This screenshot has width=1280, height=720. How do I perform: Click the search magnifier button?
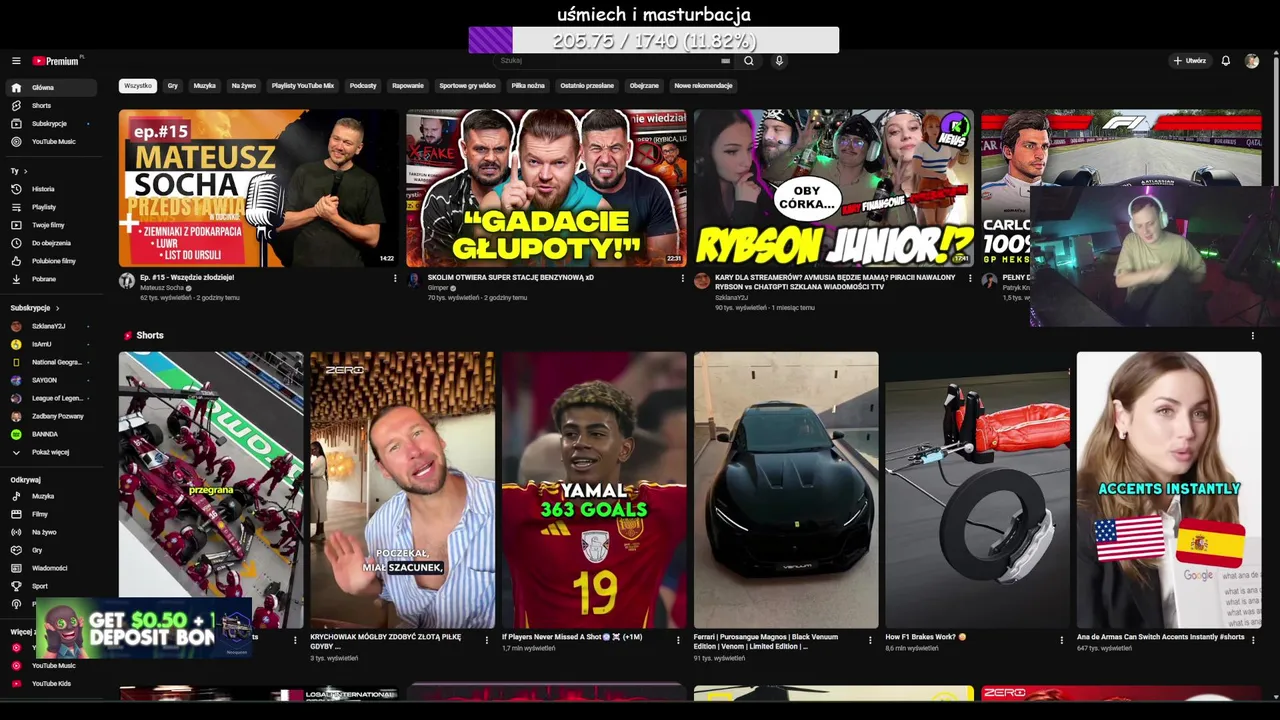[x=748, y=61]
